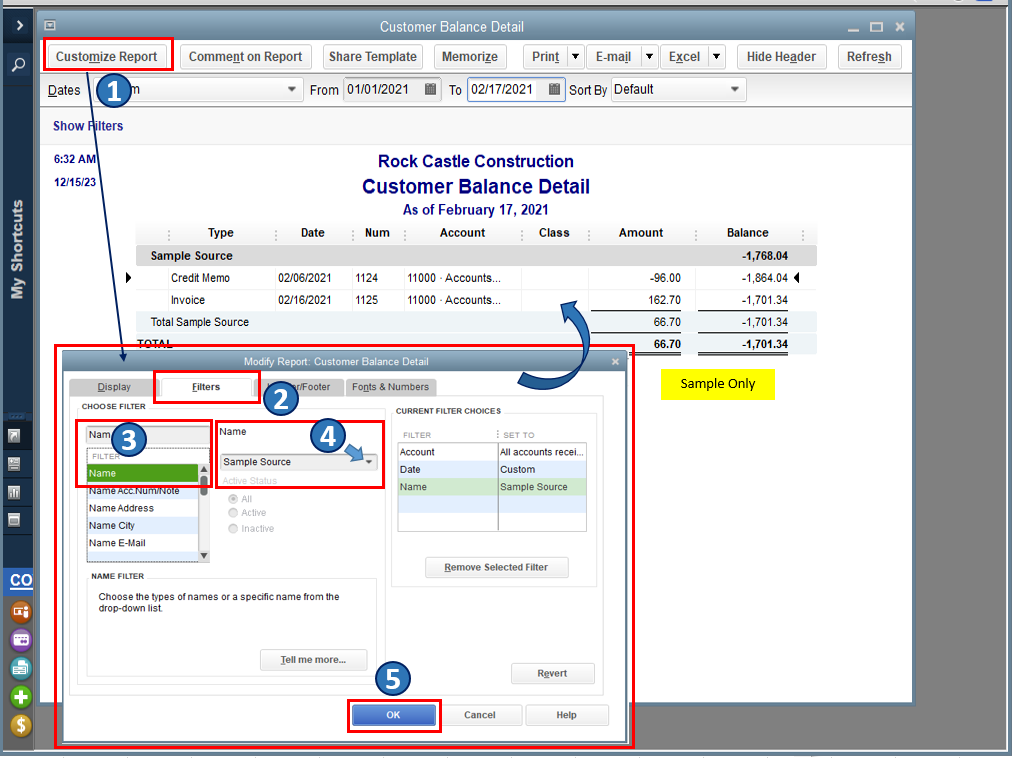Switch to the Display tab

pyautogui.click(x=114, y=387)
